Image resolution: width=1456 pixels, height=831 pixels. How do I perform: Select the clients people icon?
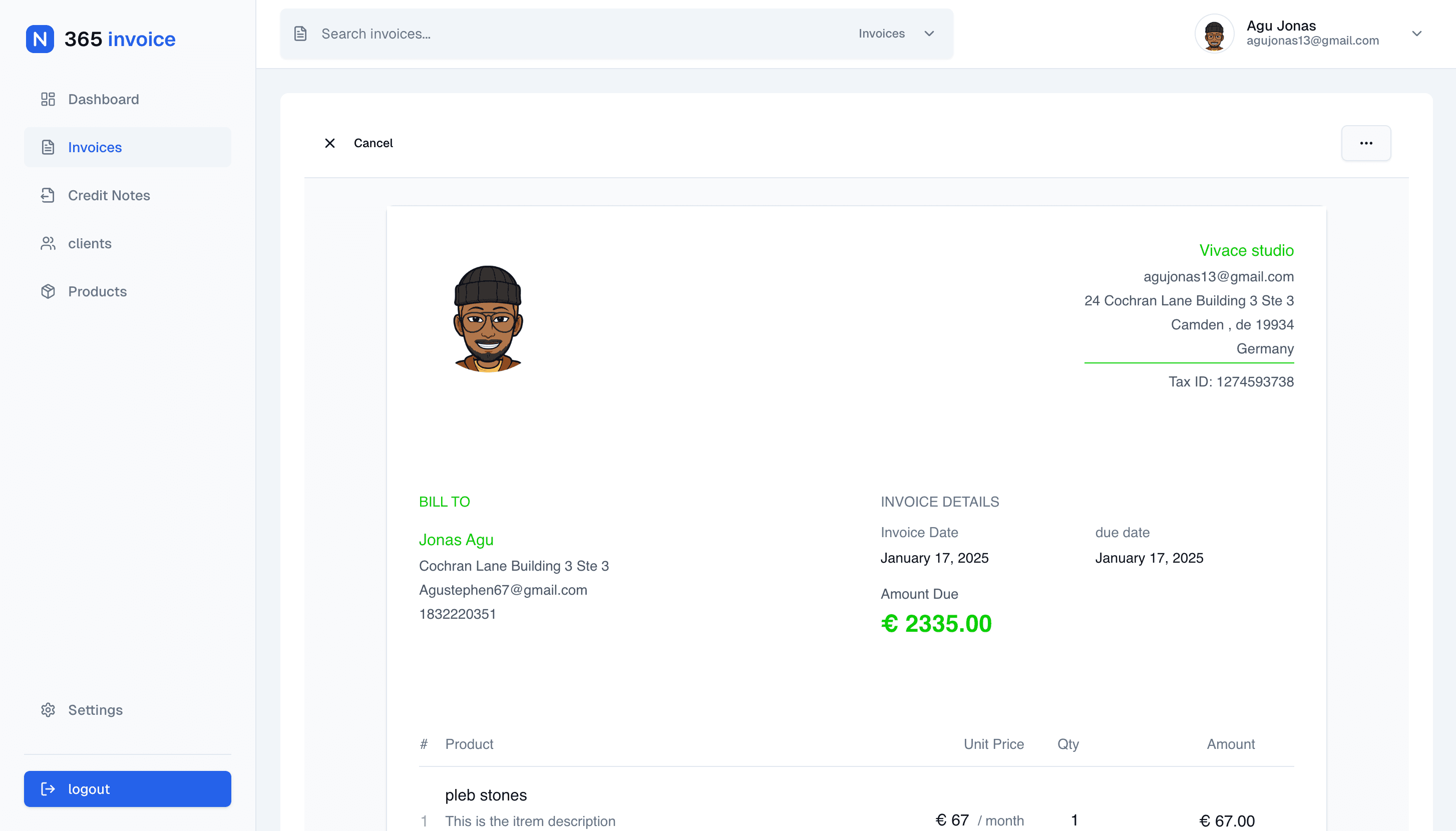point(48,243)
